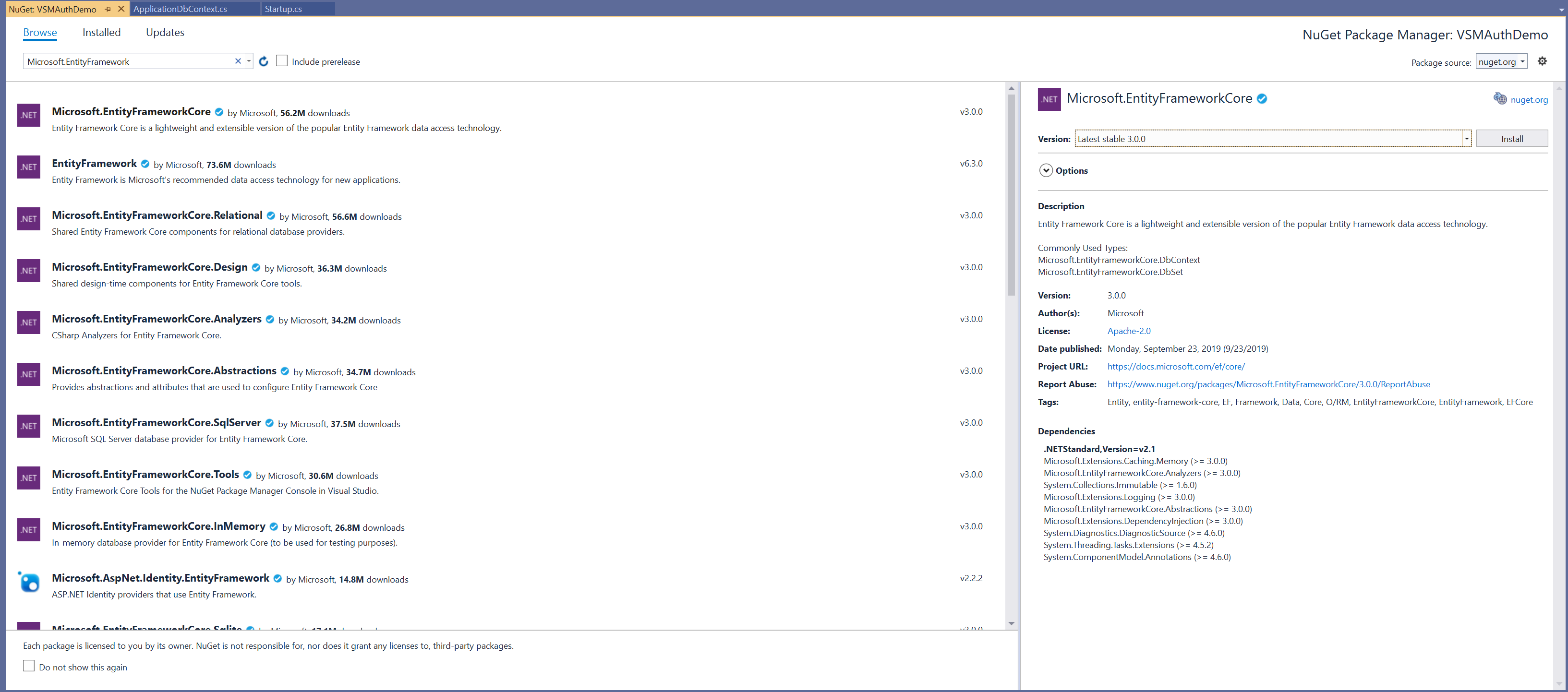The height and width of the screenshot is (692, 1568).
Task: Click Microsoft.AspNet.Identity.EntityFramework package icon
Action: [x=29, y=582]
